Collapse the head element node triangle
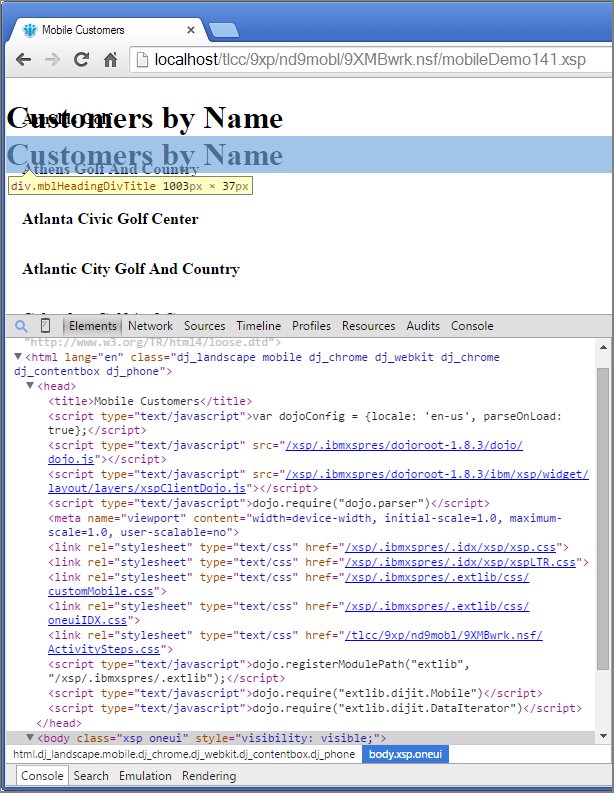The image size is (614, 793). [30, 386]
